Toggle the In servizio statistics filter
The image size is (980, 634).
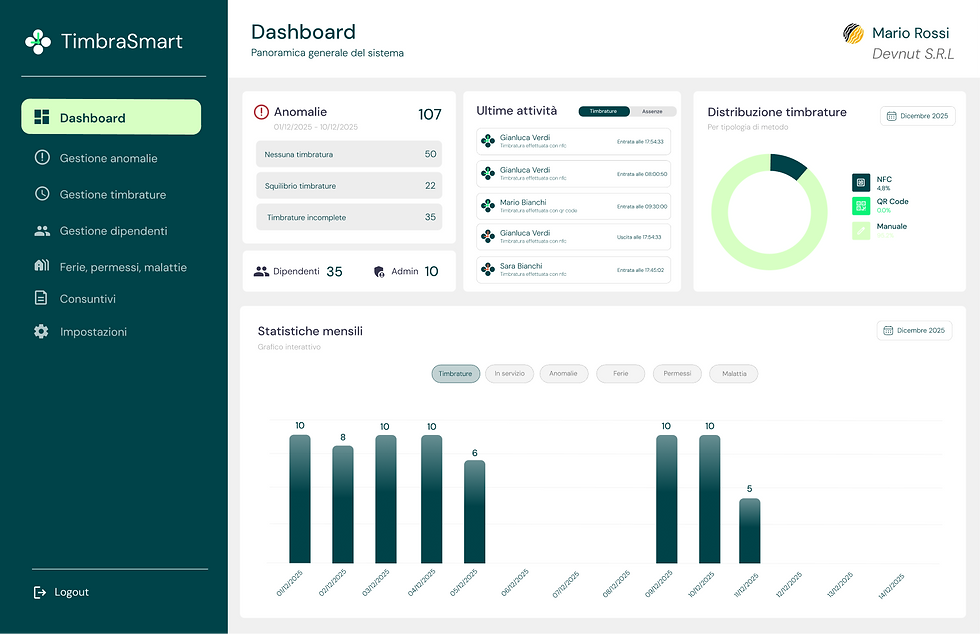coord(509,373)
